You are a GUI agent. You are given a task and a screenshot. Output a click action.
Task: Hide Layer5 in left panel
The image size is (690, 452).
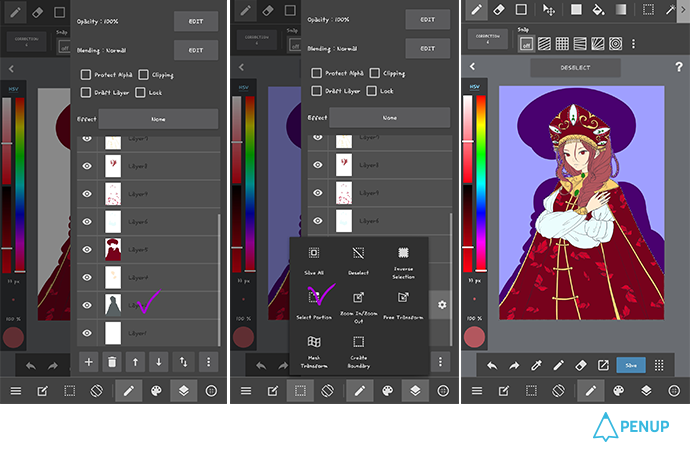click(87, 249)
